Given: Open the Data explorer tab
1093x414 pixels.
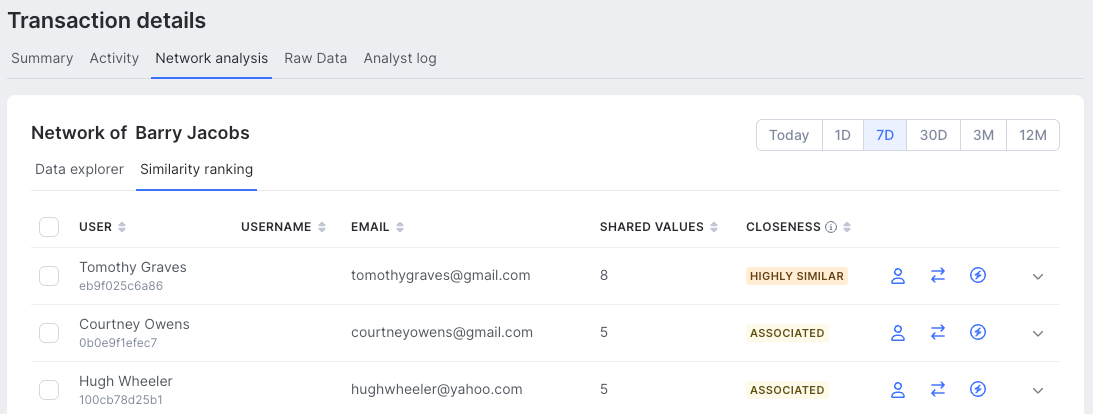Looking at the screenshot, I should click(x=79, y=169).
